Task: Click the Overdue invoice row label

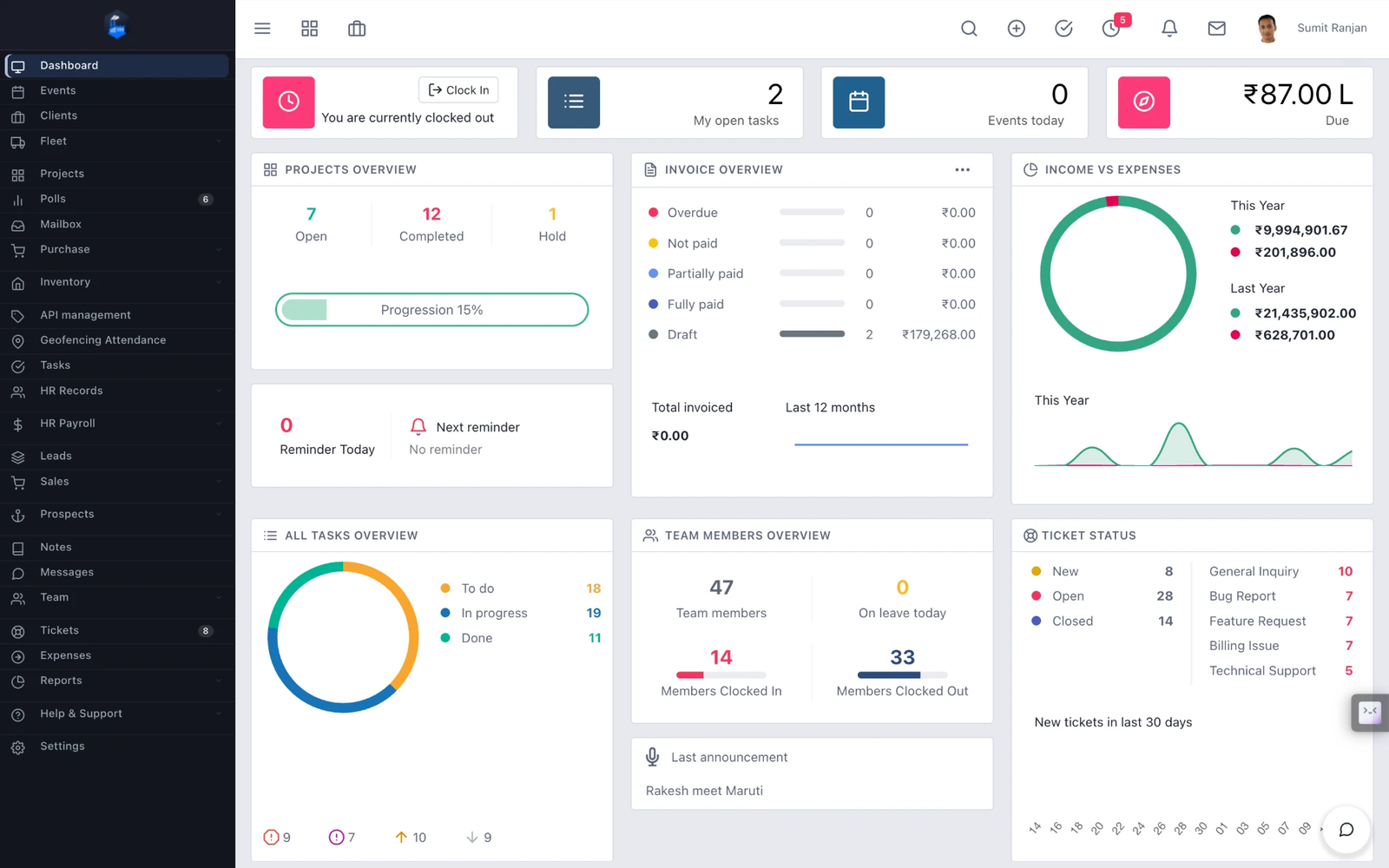Action: click(692, 213)
